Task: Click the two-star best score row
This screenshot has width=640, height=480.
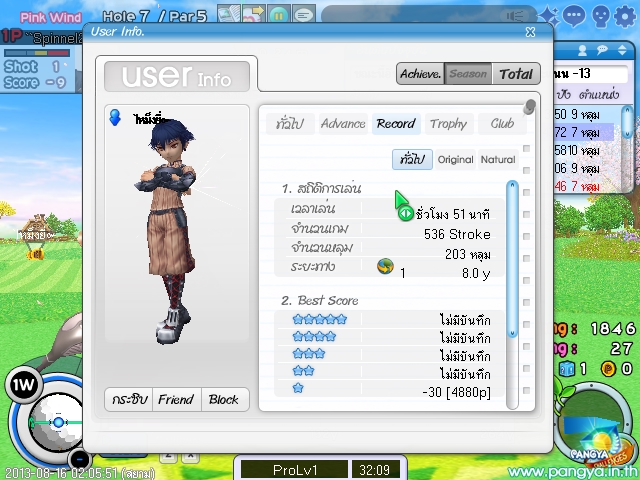Action: [x=388, y=373]
